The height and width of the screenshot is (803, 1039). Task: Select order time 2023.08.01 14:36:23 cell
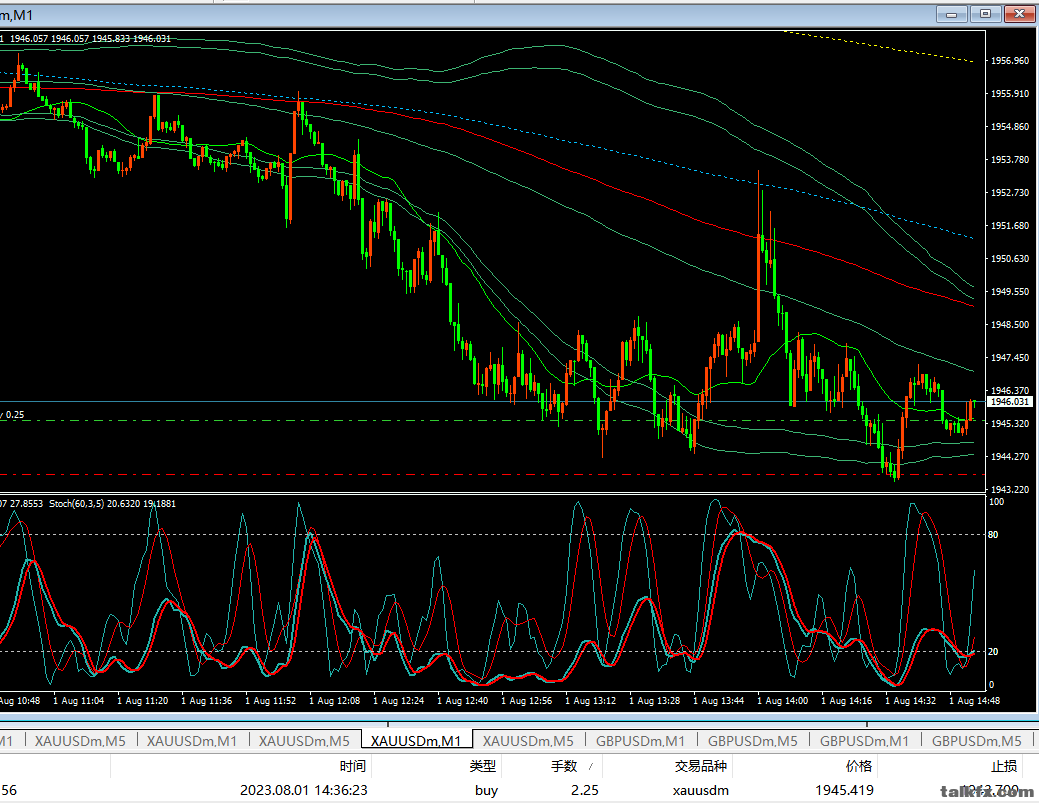coord(303,790)
